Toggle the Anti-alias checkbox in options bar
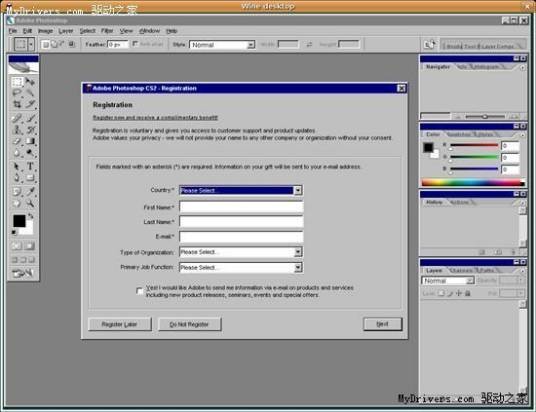The image size is (536, 412). (135, 44)
